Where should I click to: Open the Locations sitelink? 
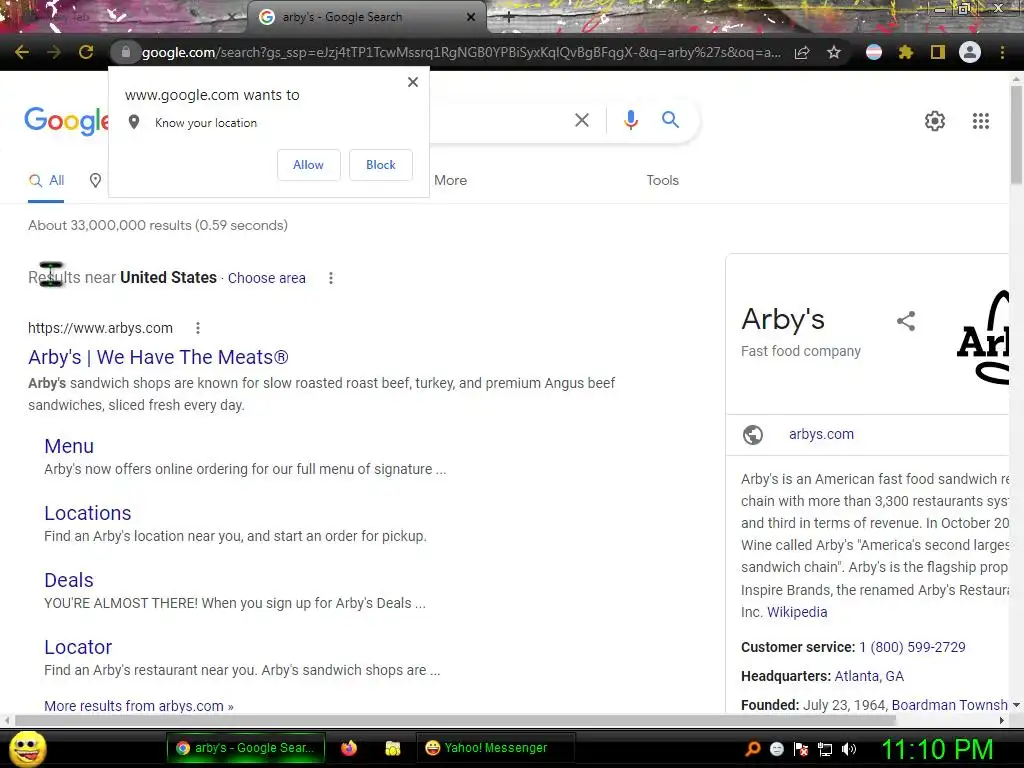click(88, 513)
